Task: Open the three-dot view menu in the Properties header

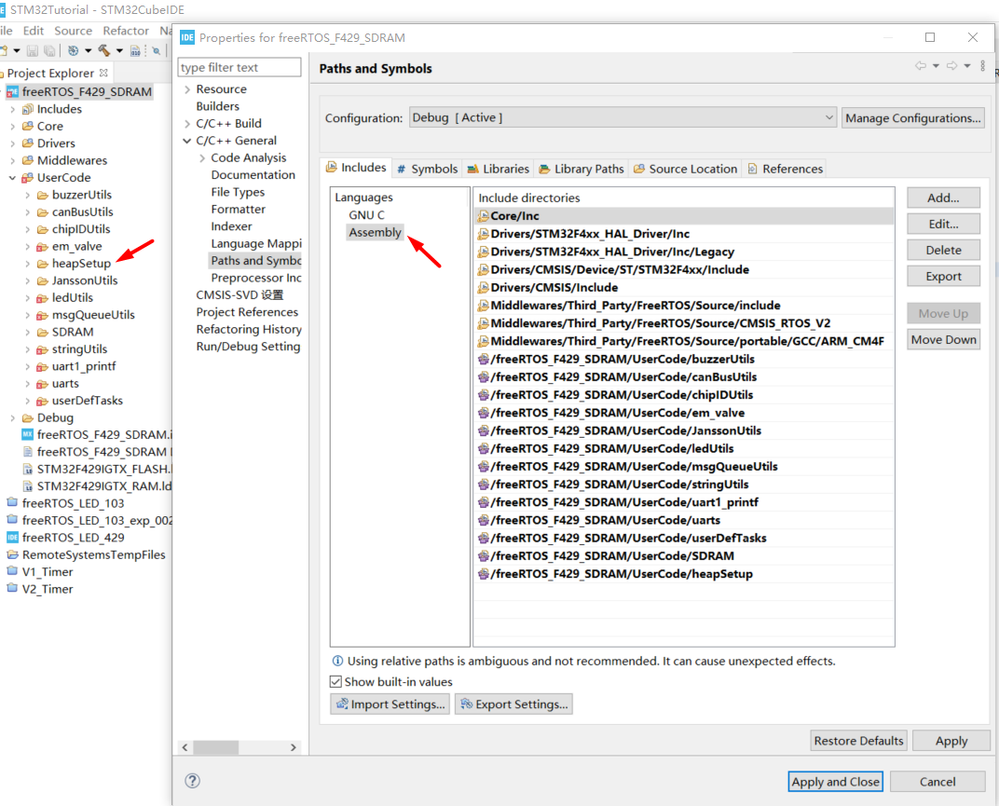Action: click(x=983, y=66)
